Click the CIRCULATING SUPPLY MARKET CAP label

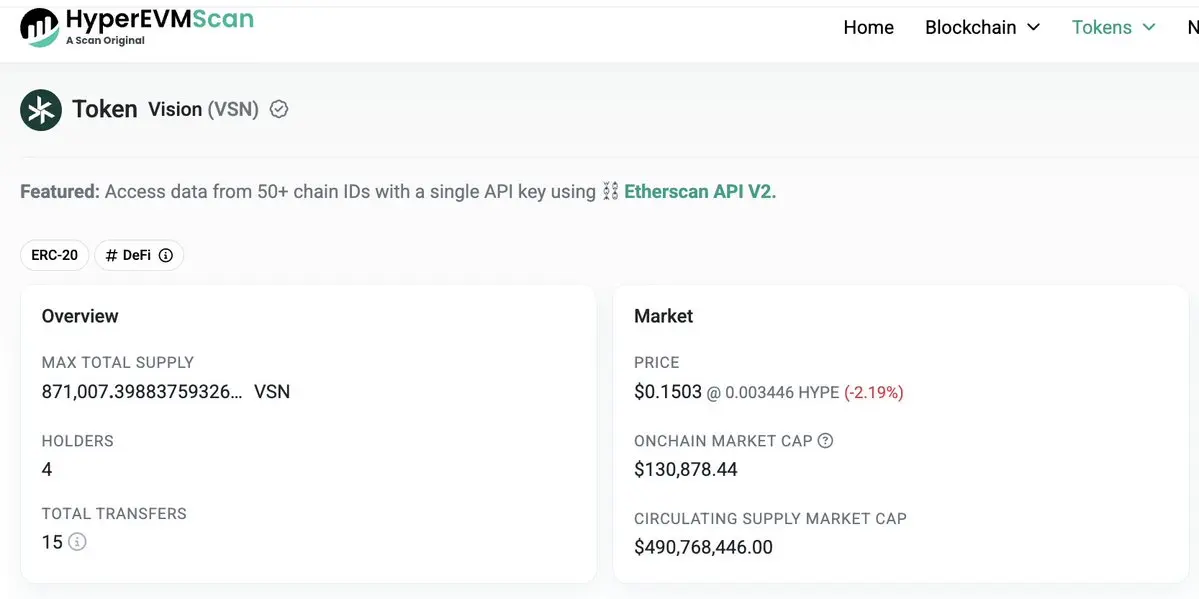click(x=770, y=519)
